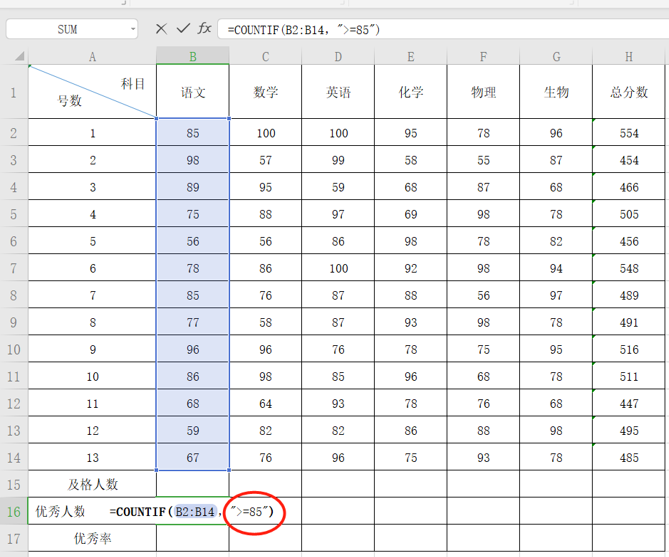Select all cells with the corner triangle
This screenshot has height=557, width=669.
coord(19,56)
